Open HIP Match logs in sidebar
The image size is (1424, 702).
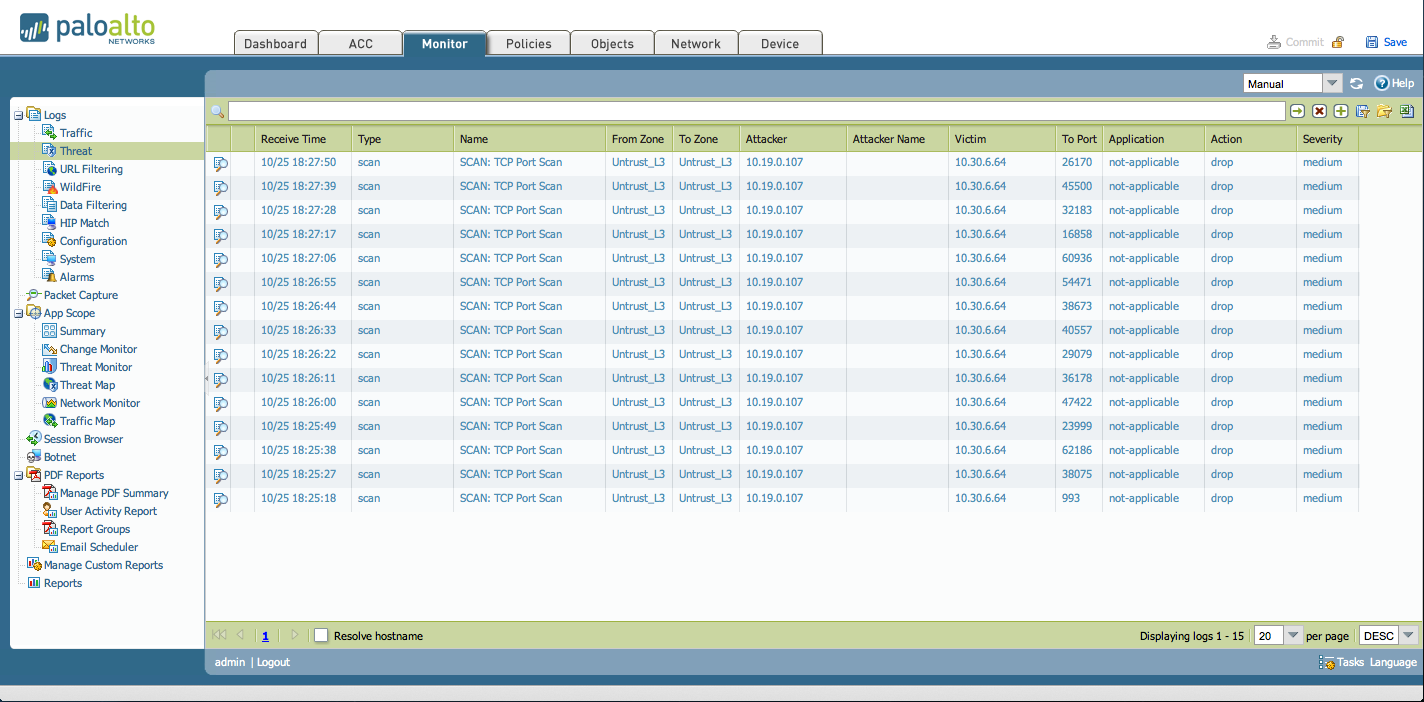click(84, 223)
